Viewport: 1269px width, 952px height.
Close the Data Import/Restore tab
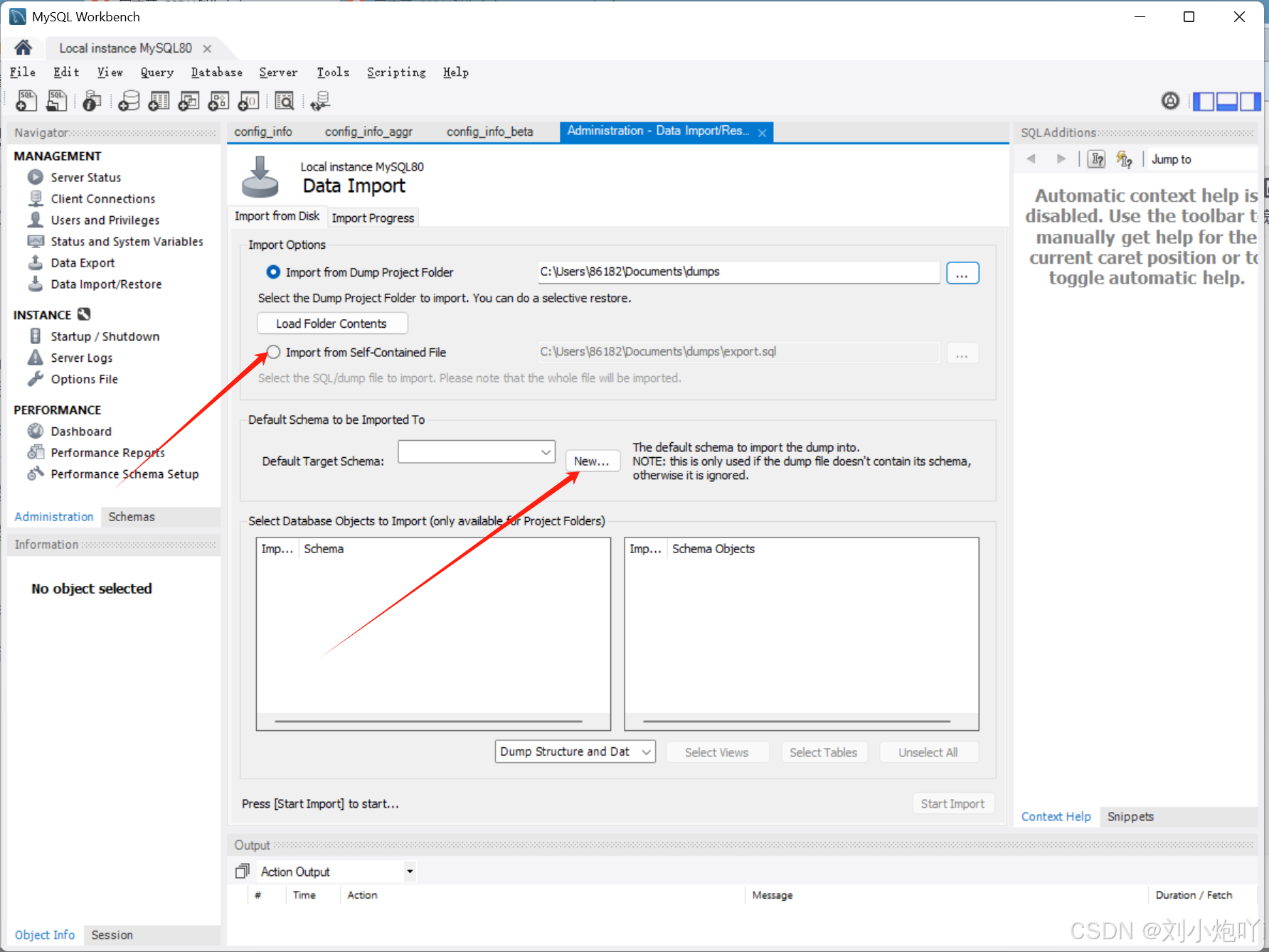pyautogui.click(x=762, y=132)
